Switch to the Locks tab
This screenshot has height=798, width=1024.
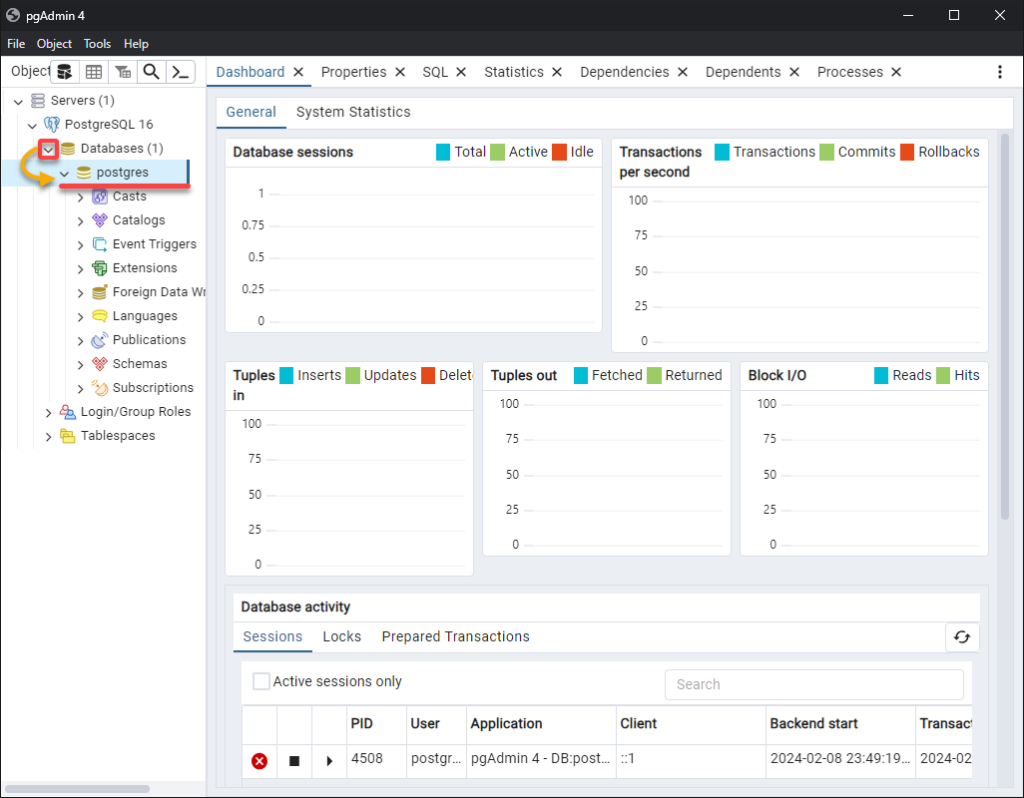tap(342, 637)
